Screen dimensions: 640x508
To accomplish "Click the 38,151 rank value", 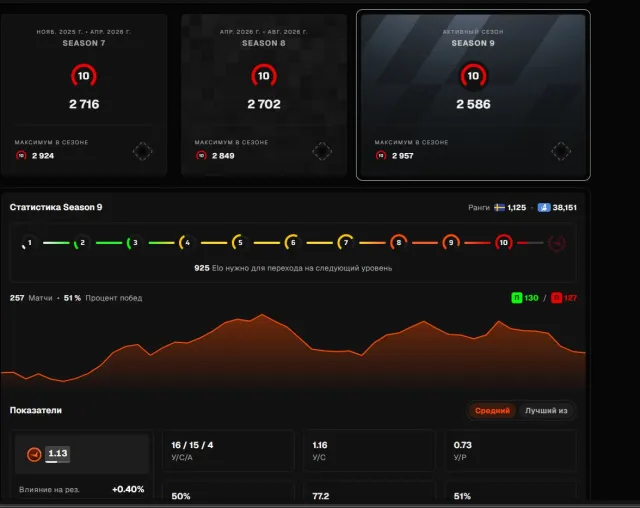I will pos(564,208).
